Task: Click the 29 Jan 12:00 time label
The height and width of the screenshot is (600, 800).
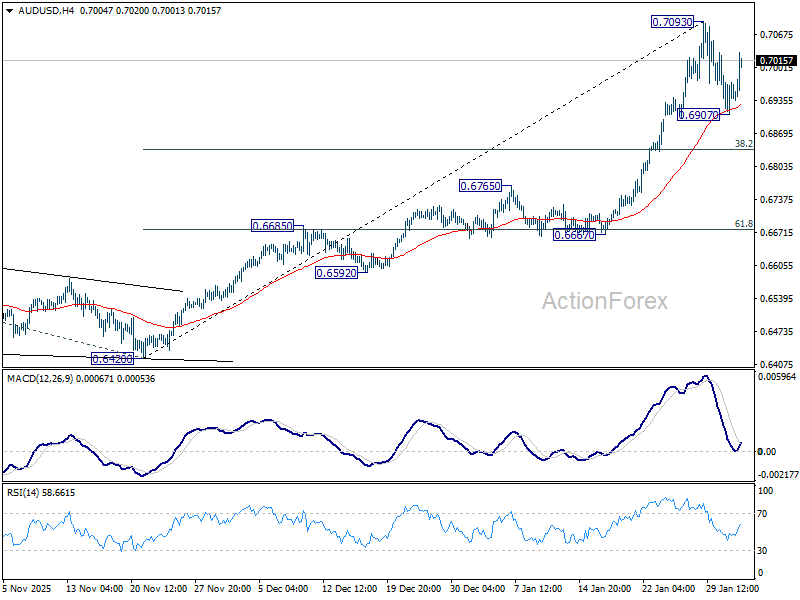Action: (732, 588)
